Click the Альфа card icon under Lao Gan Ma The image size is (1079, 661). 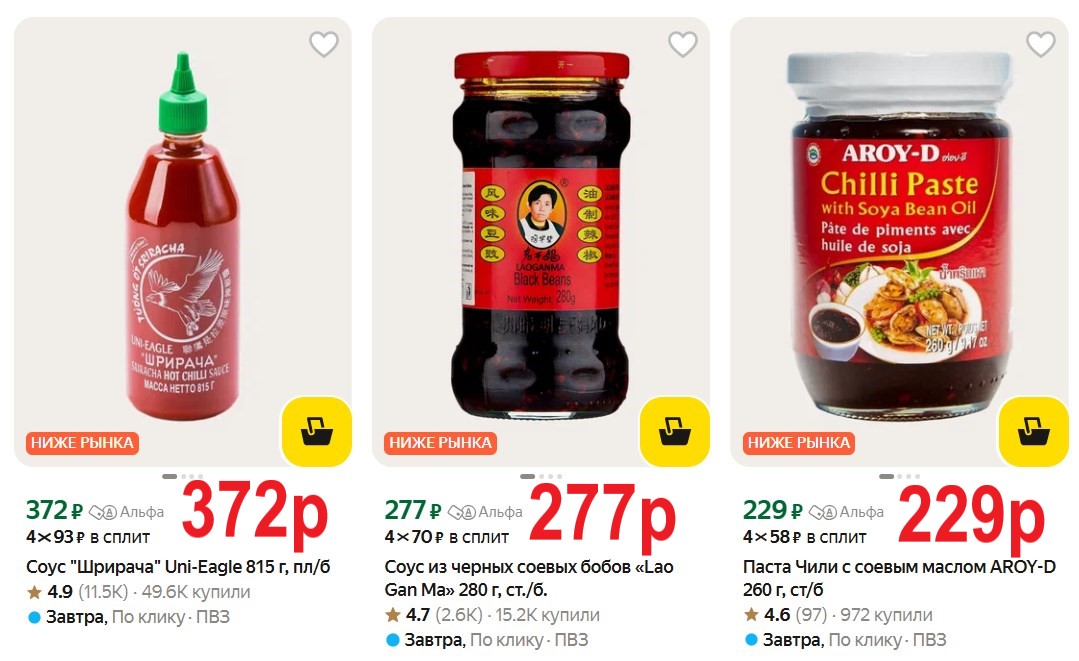(x=462, y=512)
